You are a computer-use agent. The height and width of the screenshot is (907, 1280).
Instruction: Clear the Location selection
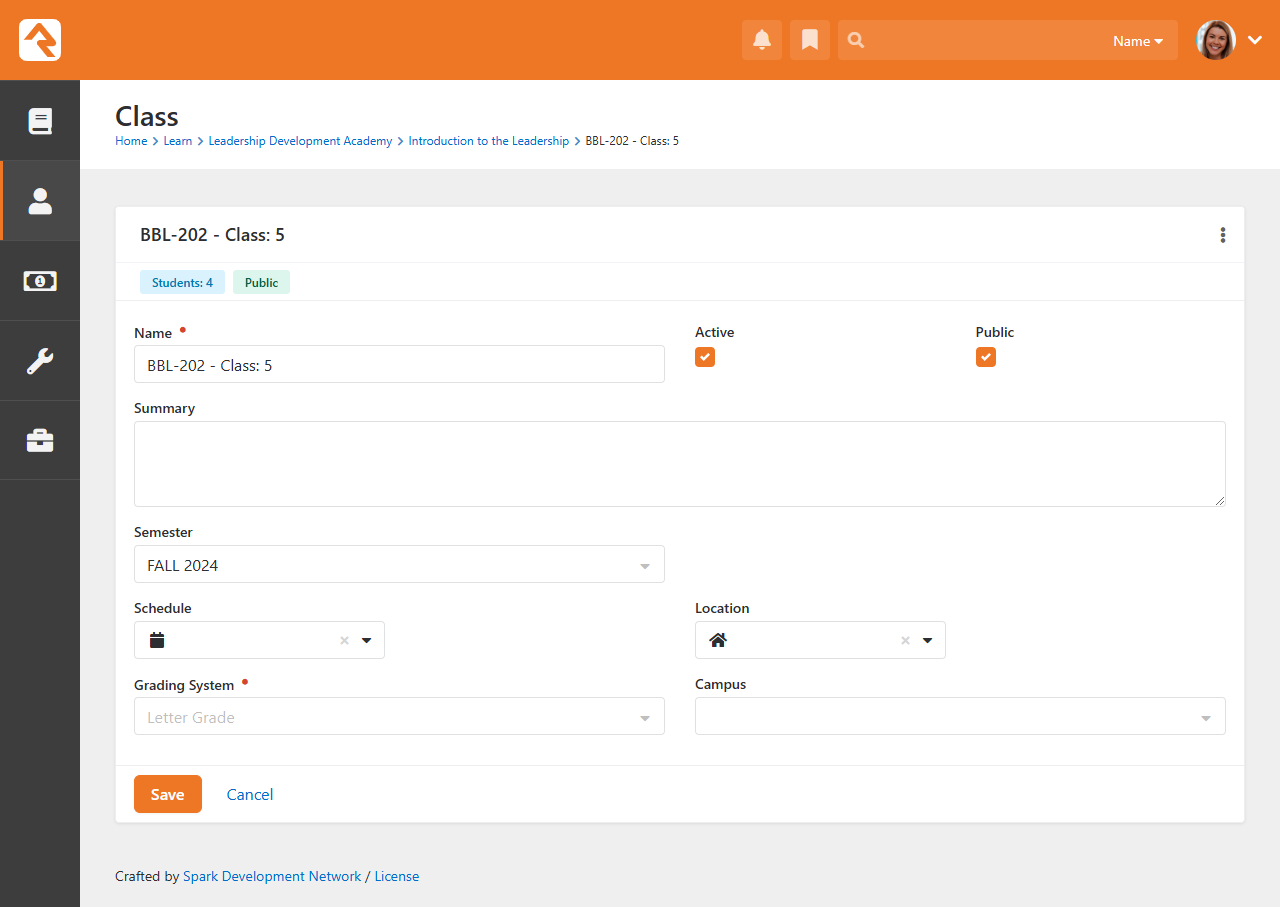pos(905,640)
